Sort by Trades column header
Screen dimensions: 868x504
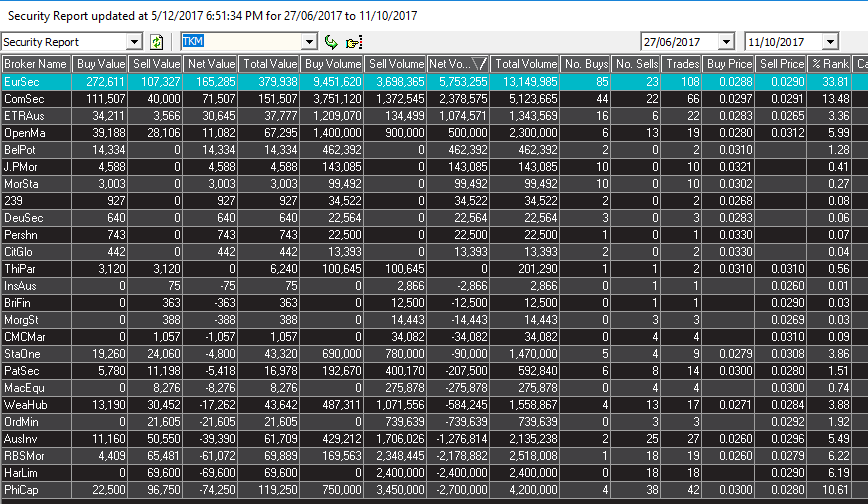point(681,64)
